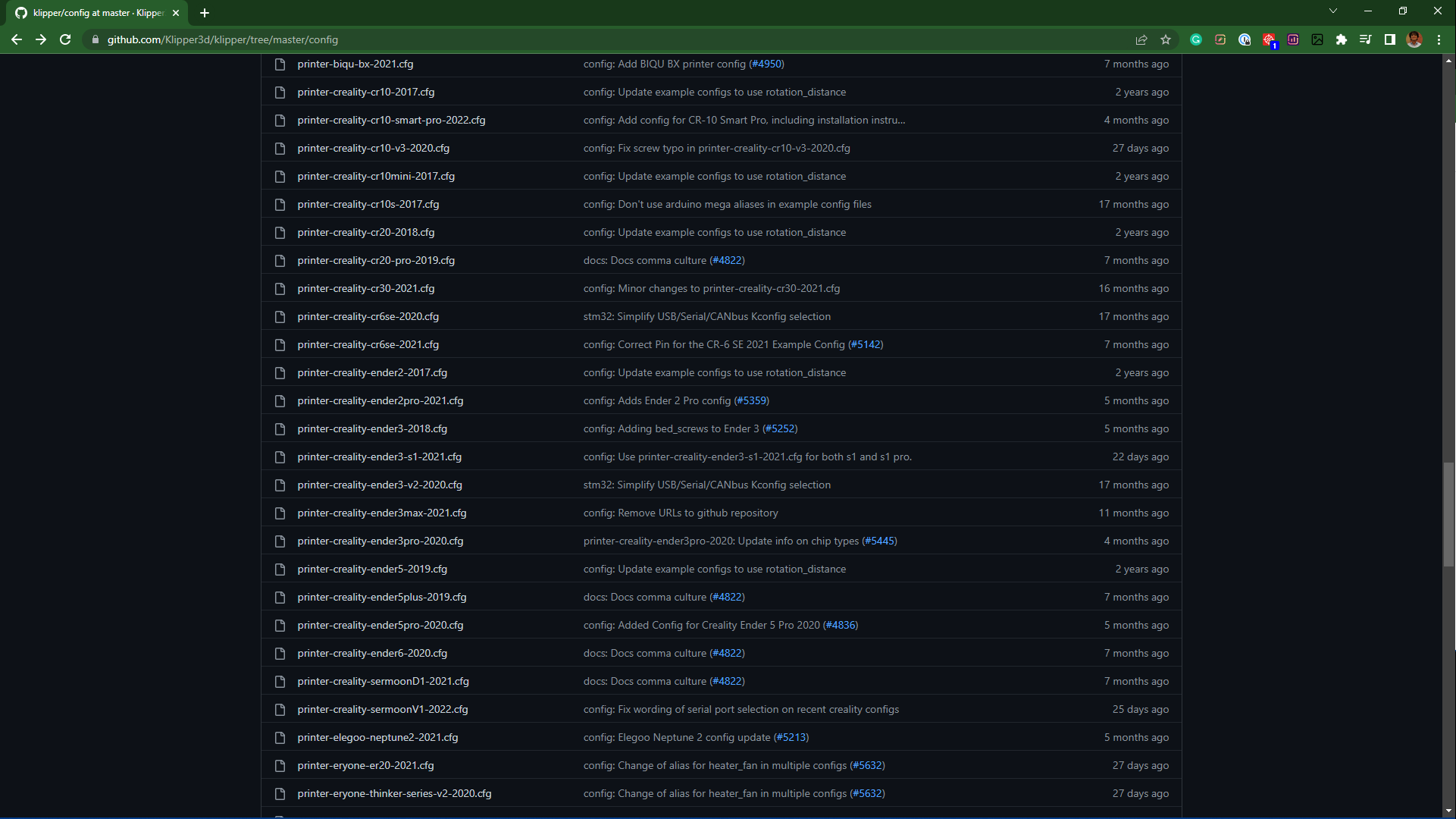
Task: Open commit 'config: Elegoo Neptune 2 config update'
Action: pos(677,737)
